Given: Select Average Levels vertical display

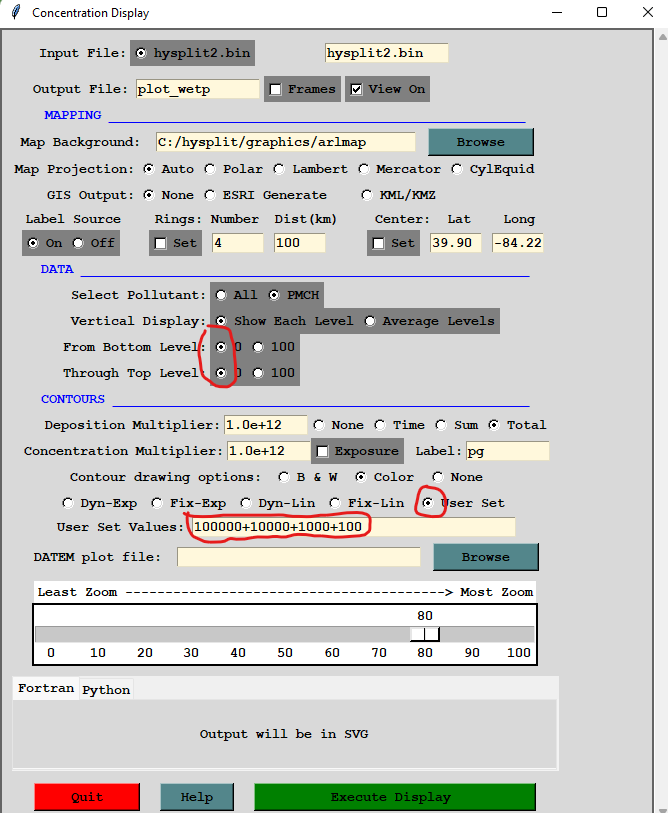Looking at the screenshot, I should [371, 321].
